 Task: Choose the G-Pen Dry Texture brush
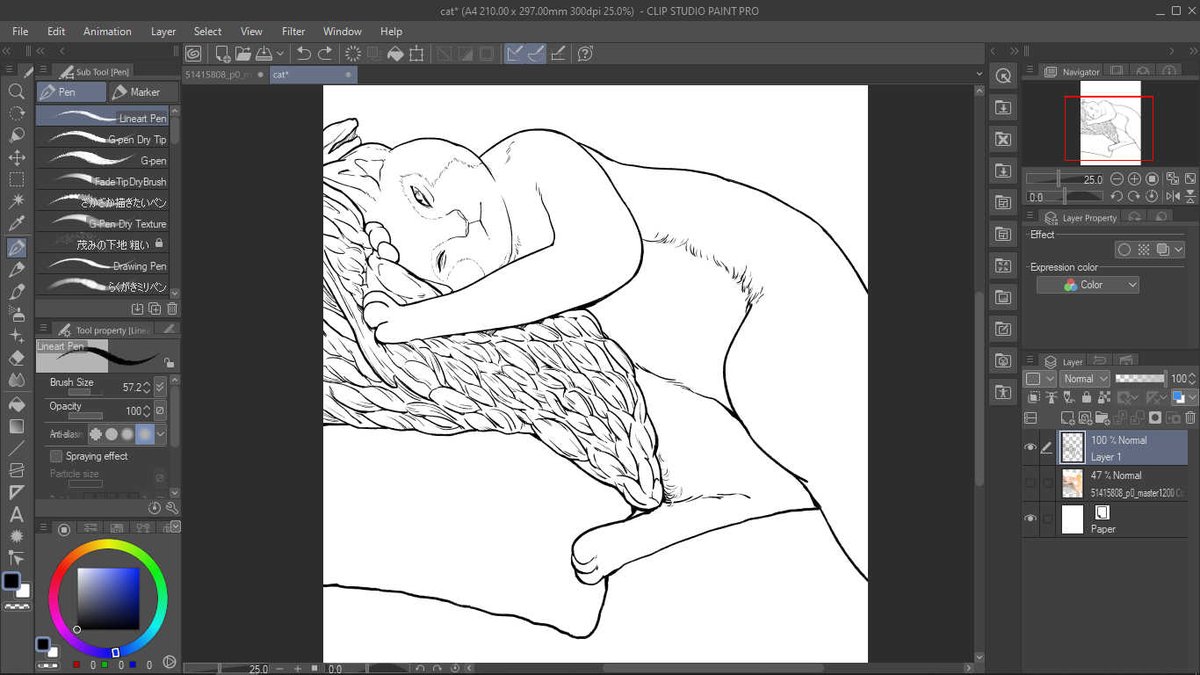coord(103,224)
